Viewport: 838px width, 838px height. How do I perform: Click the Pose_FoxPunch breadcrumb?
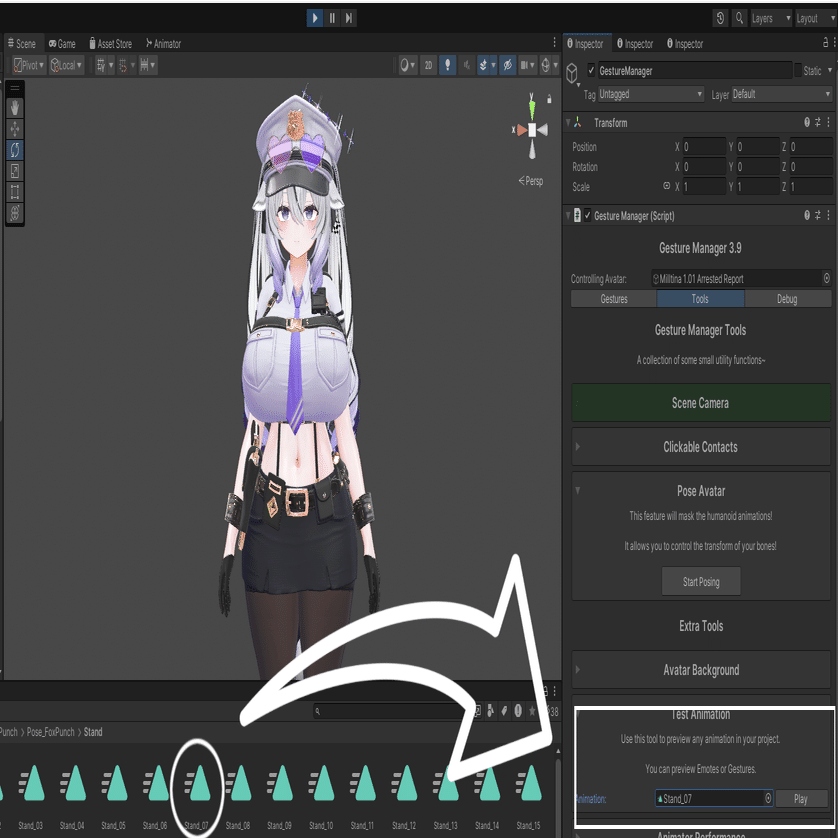(51, 732)
